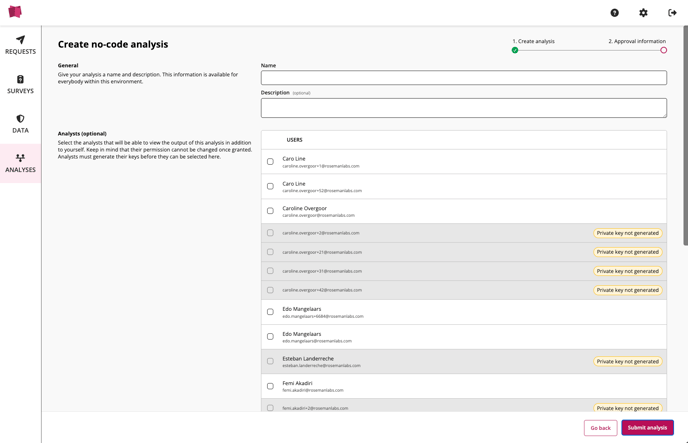This screenshot has width=688, height=443.
Task: Select Analyses in the sidebar
Action: (20, 163)
